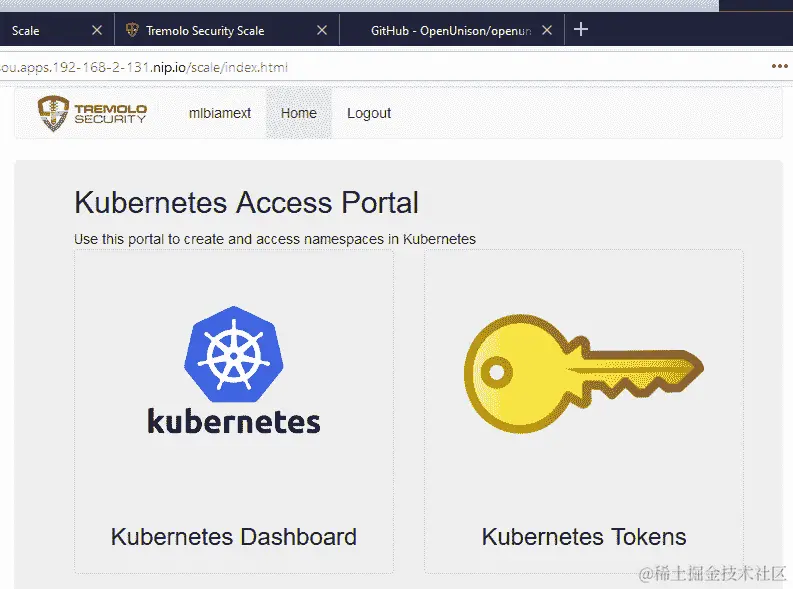Open the Kubernetes Dashboard link
The width and height of the screenshot is (793, 589).
[234, 537]
